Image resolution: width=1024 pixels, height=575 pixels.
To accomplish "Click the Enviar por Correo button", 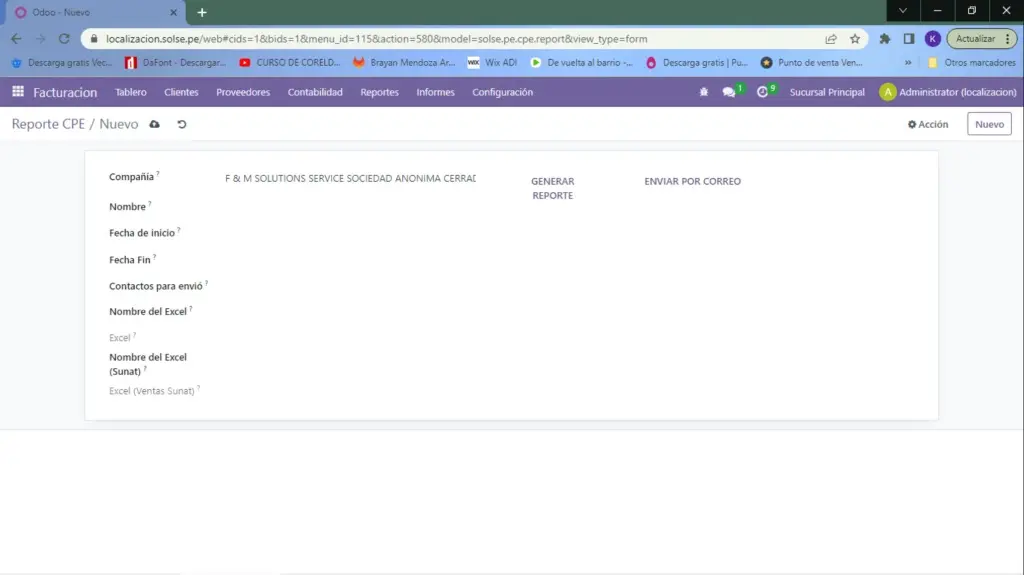I will coord(692,181).
